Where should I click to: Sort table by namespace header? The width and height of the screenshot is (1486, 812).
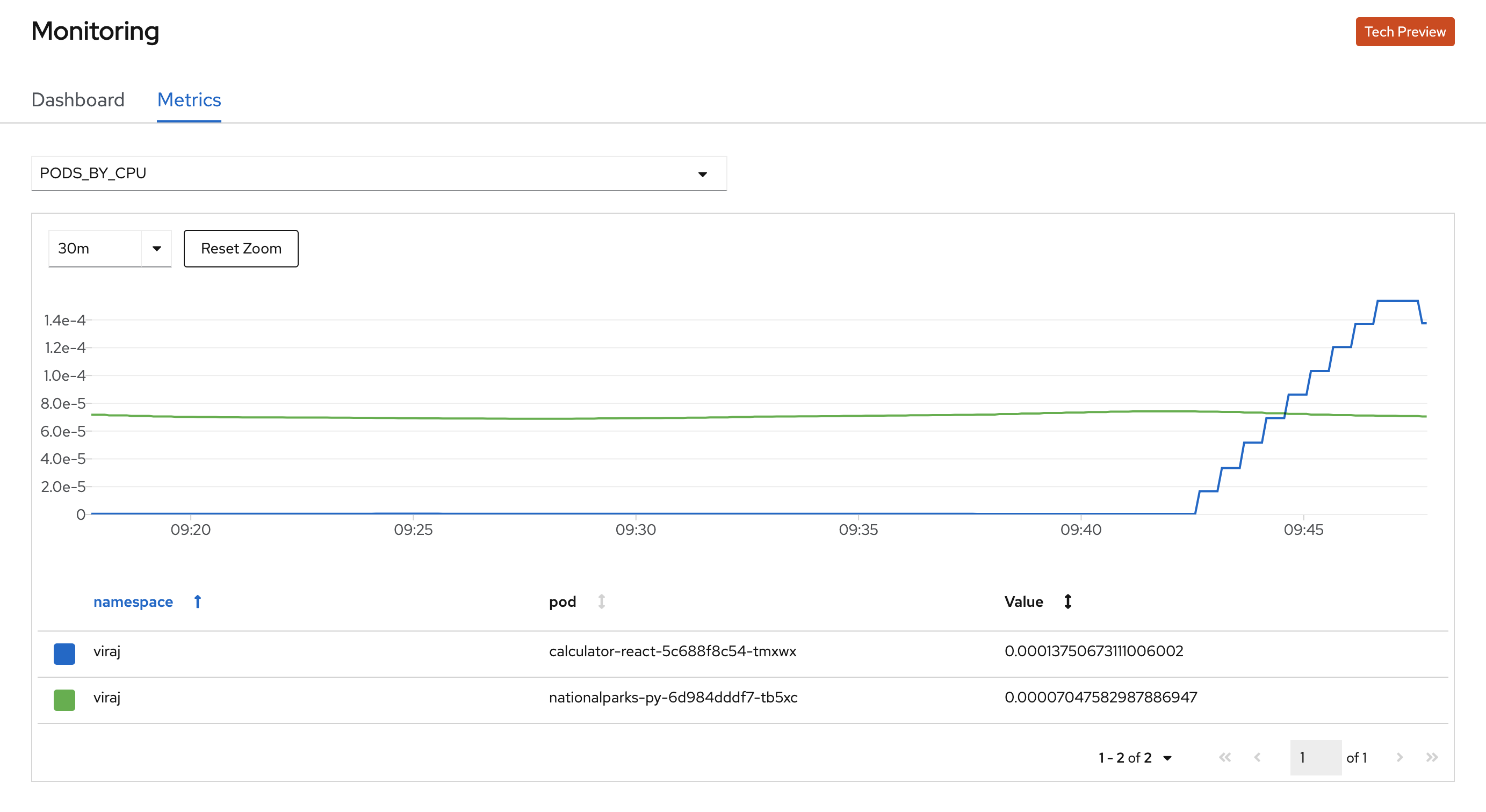[133, 601]
